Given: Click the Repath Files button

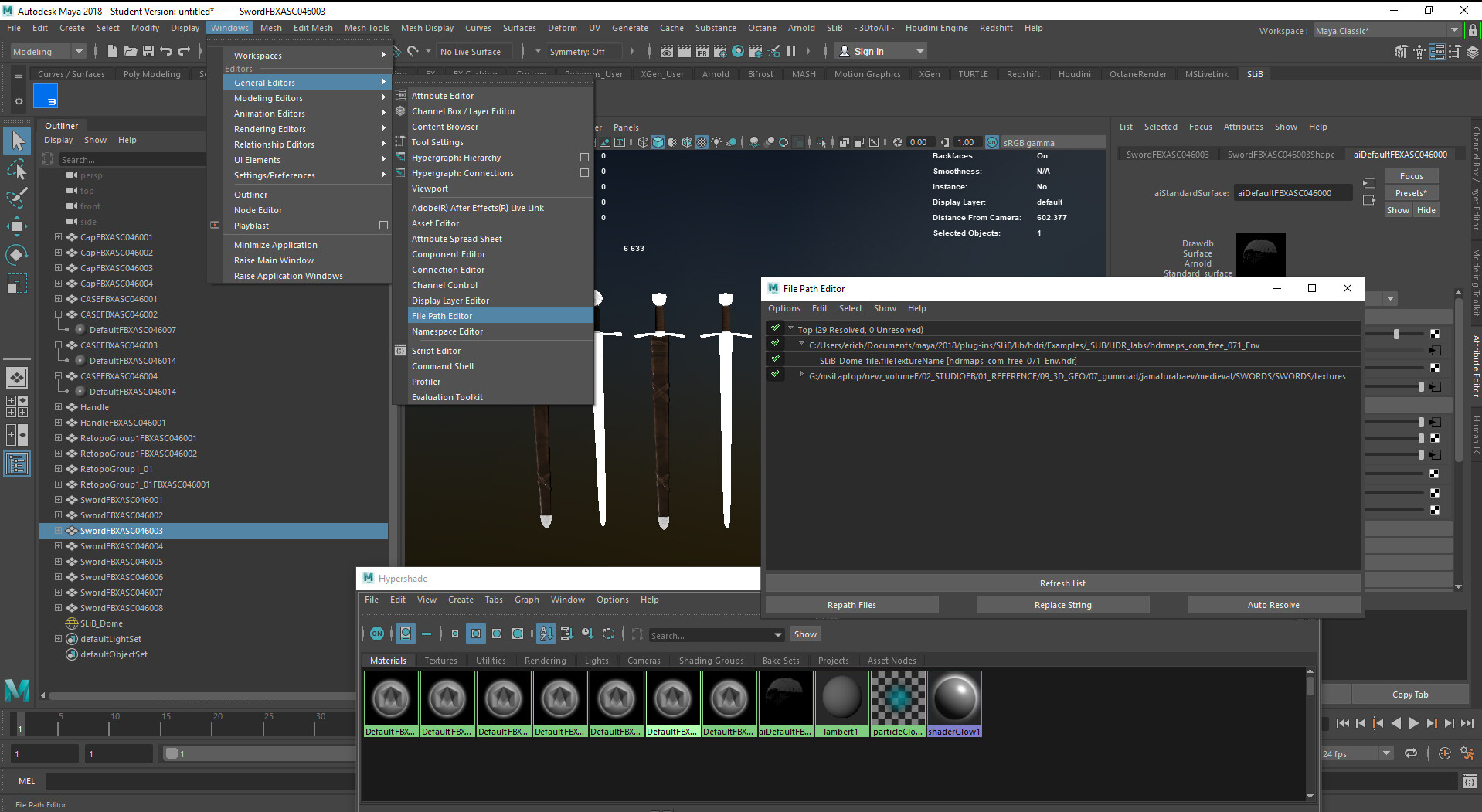Looking at the screenshot, I should (851, 605).
